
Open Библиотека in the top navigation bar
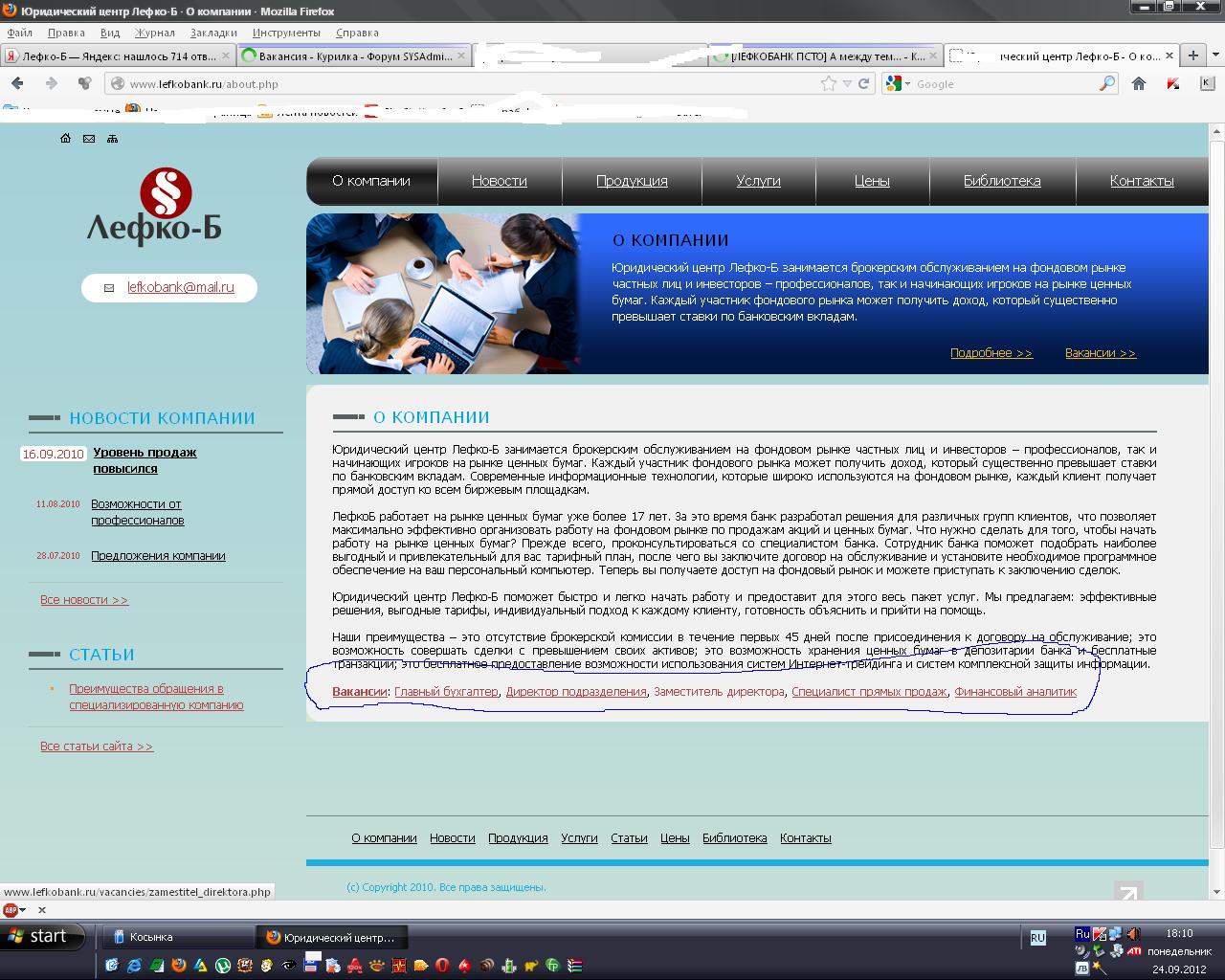(1002, 181)
